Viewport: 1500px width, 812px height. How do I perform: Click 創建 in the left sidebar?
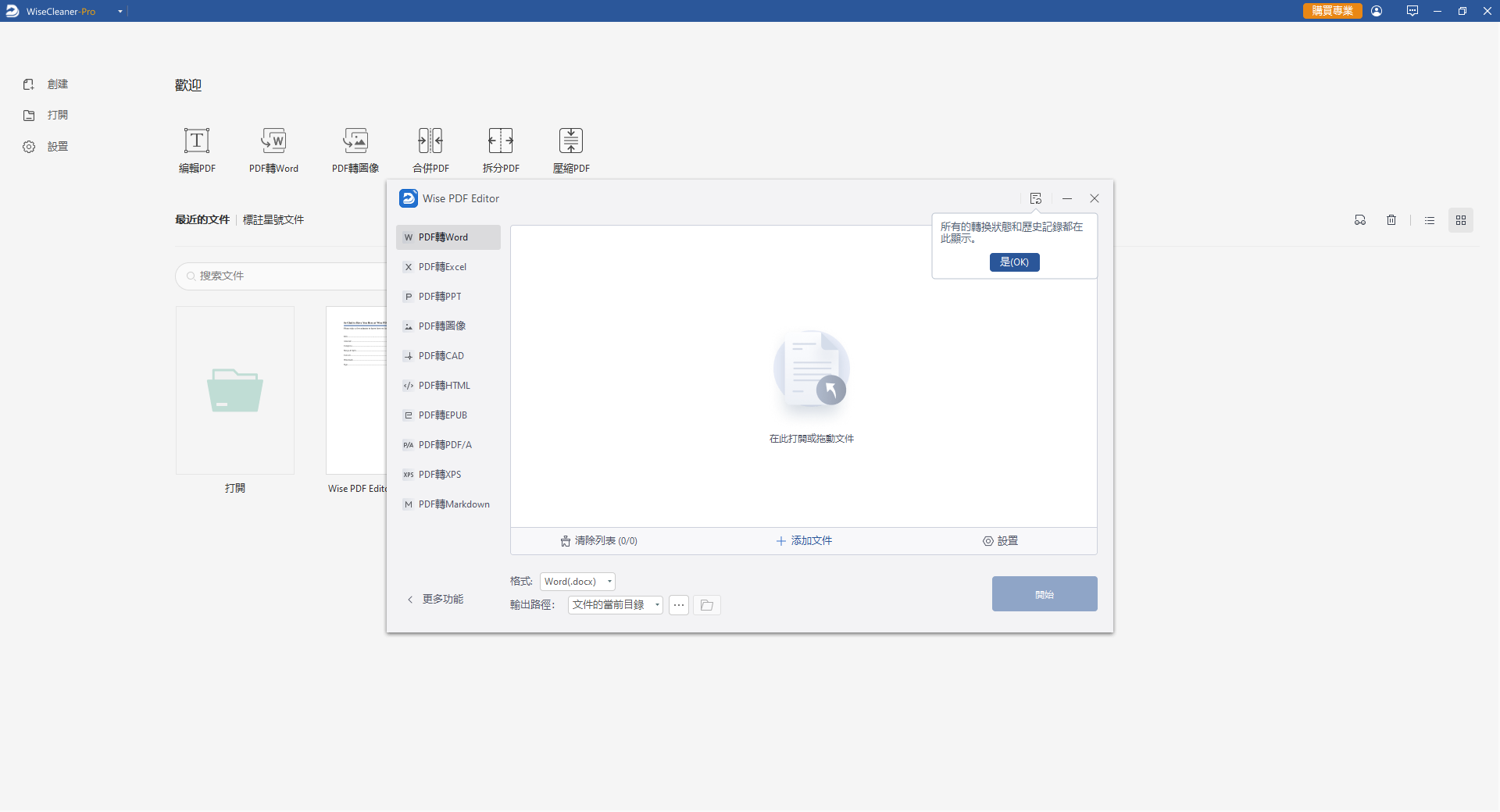45,84
